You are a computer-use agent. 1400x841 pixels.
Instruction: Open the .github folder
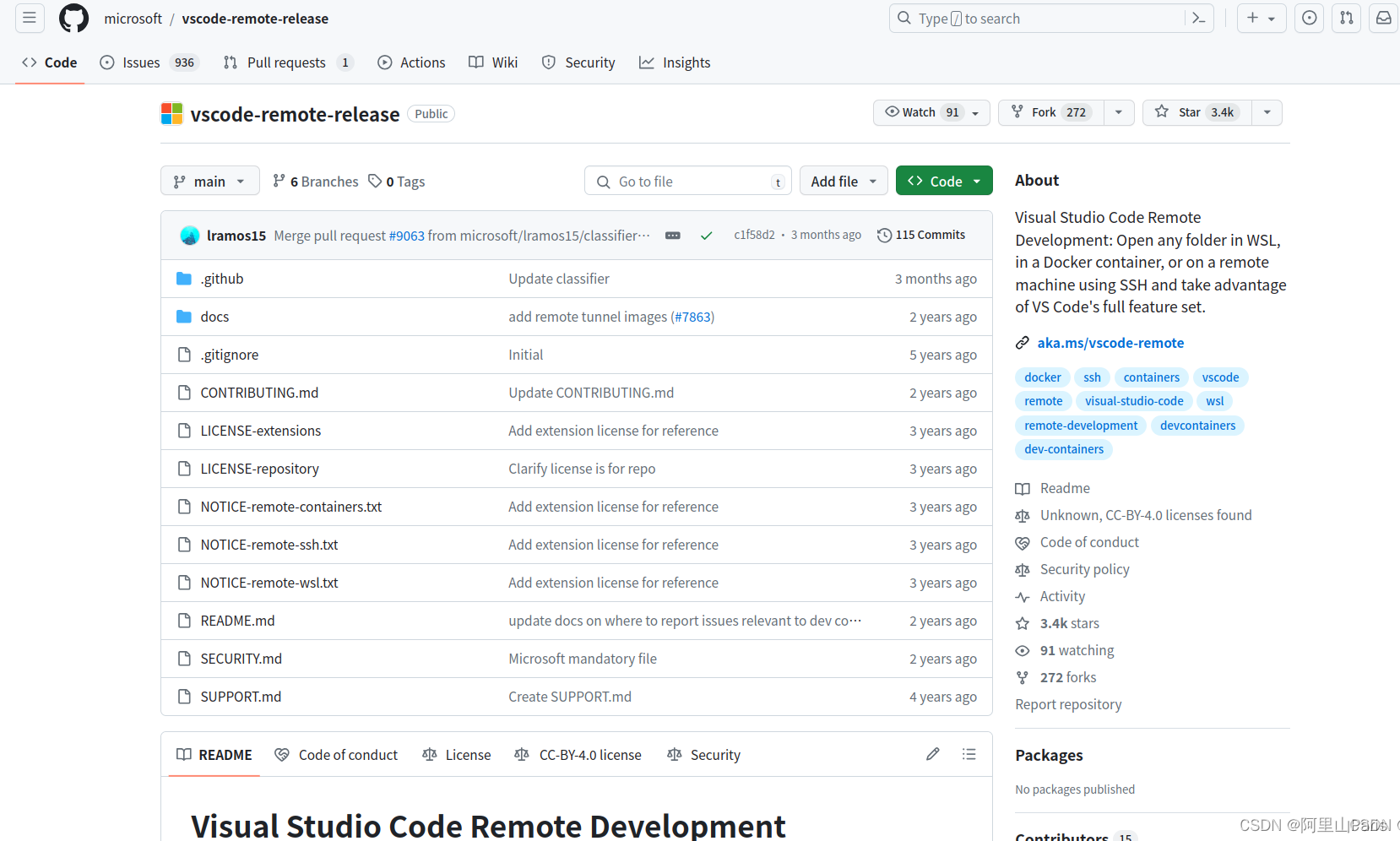pyautogui.click(x=222, y=279)
